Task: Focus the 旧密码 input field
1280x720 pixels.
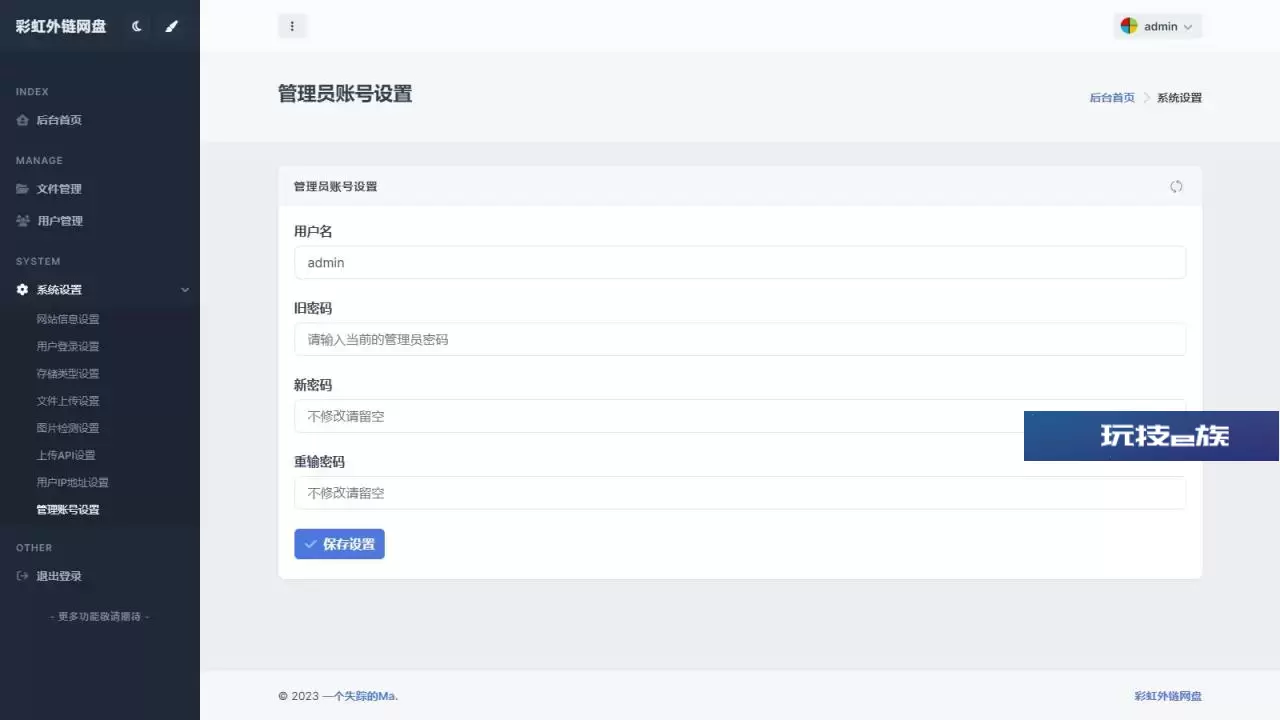Action: (x=740, y=340)
